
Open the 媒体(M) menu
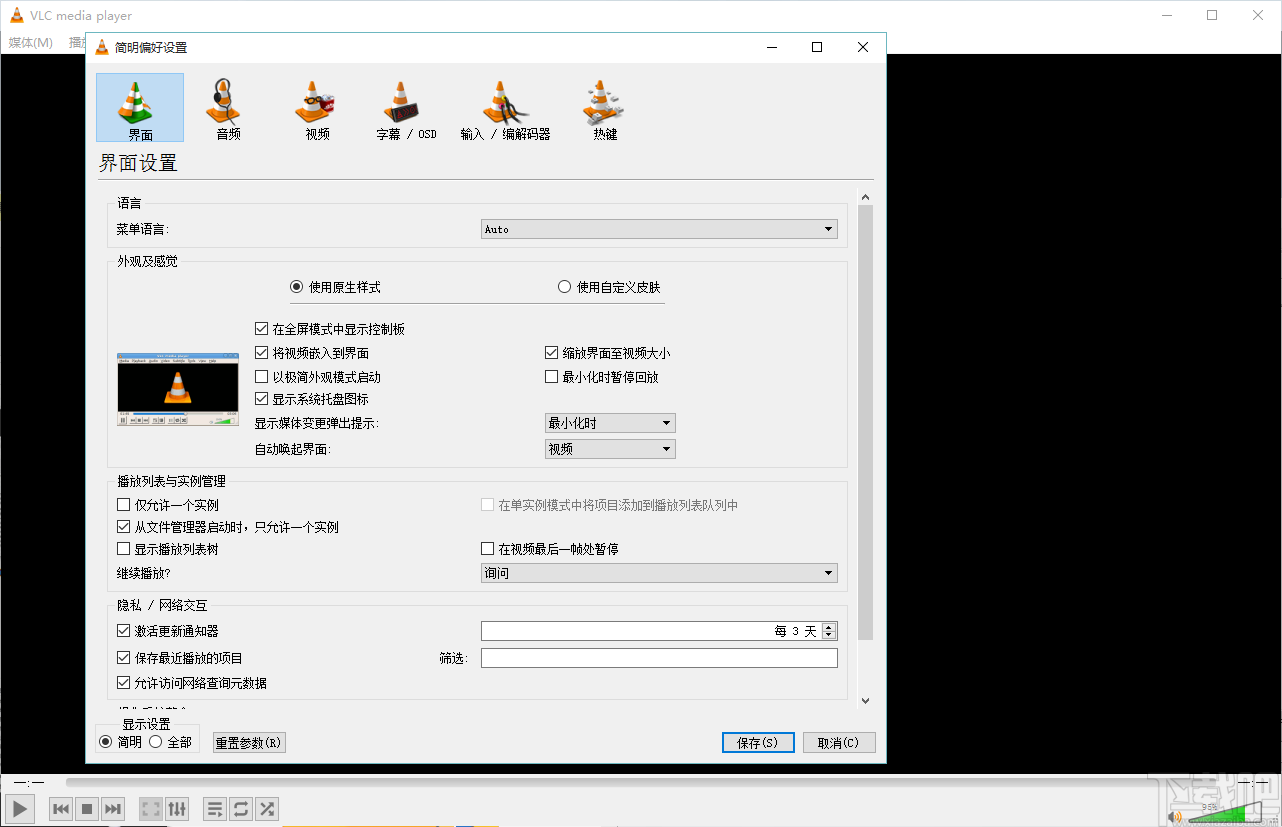(x=31, y=42)
